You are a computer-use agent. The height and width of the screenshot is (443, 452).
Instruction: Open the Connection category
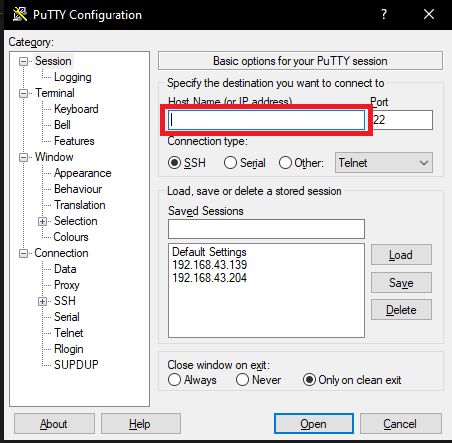(x=61, y=253)
